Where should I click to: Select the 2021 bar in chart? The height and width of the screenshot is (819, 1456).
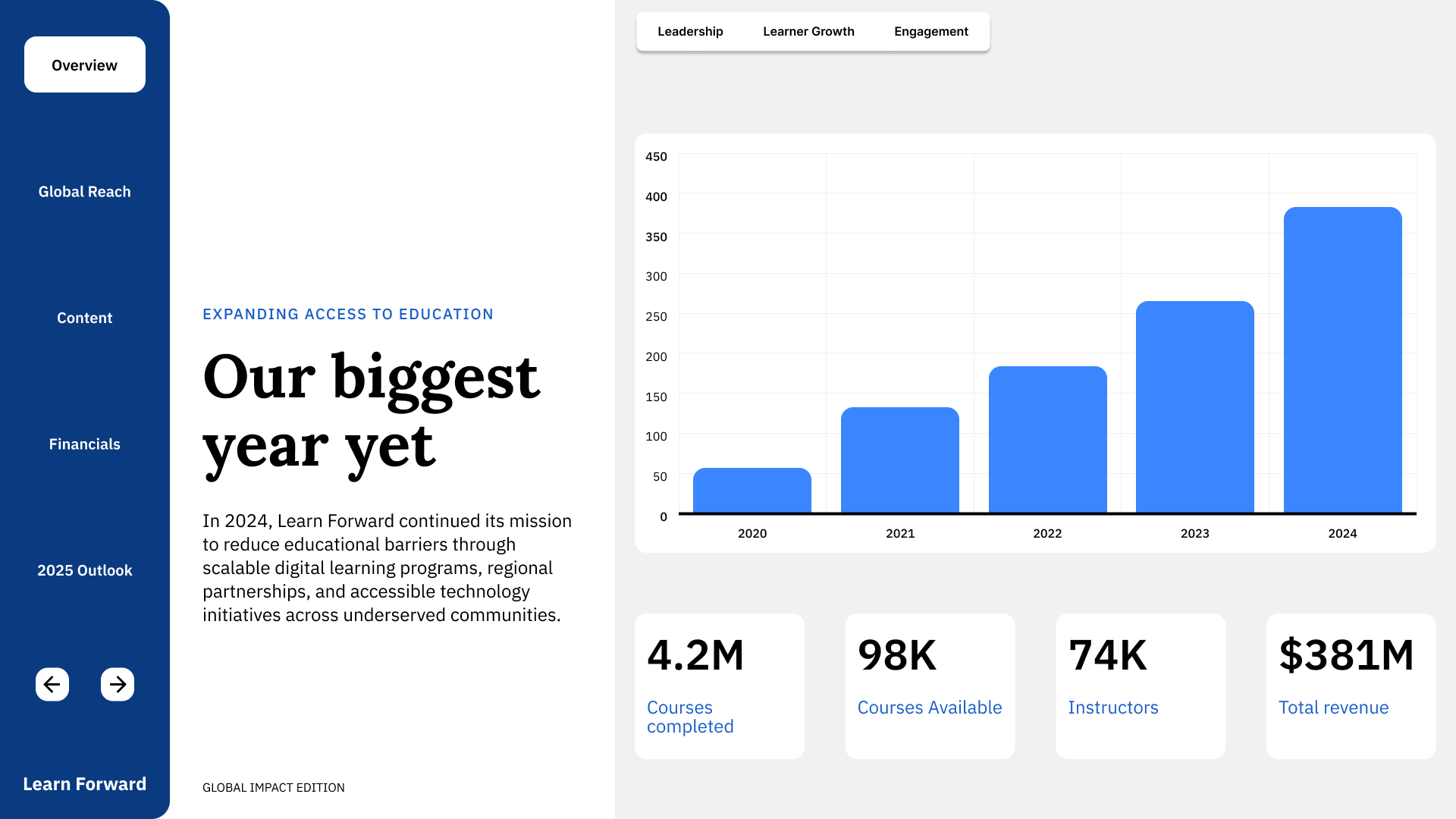[900, 460]
